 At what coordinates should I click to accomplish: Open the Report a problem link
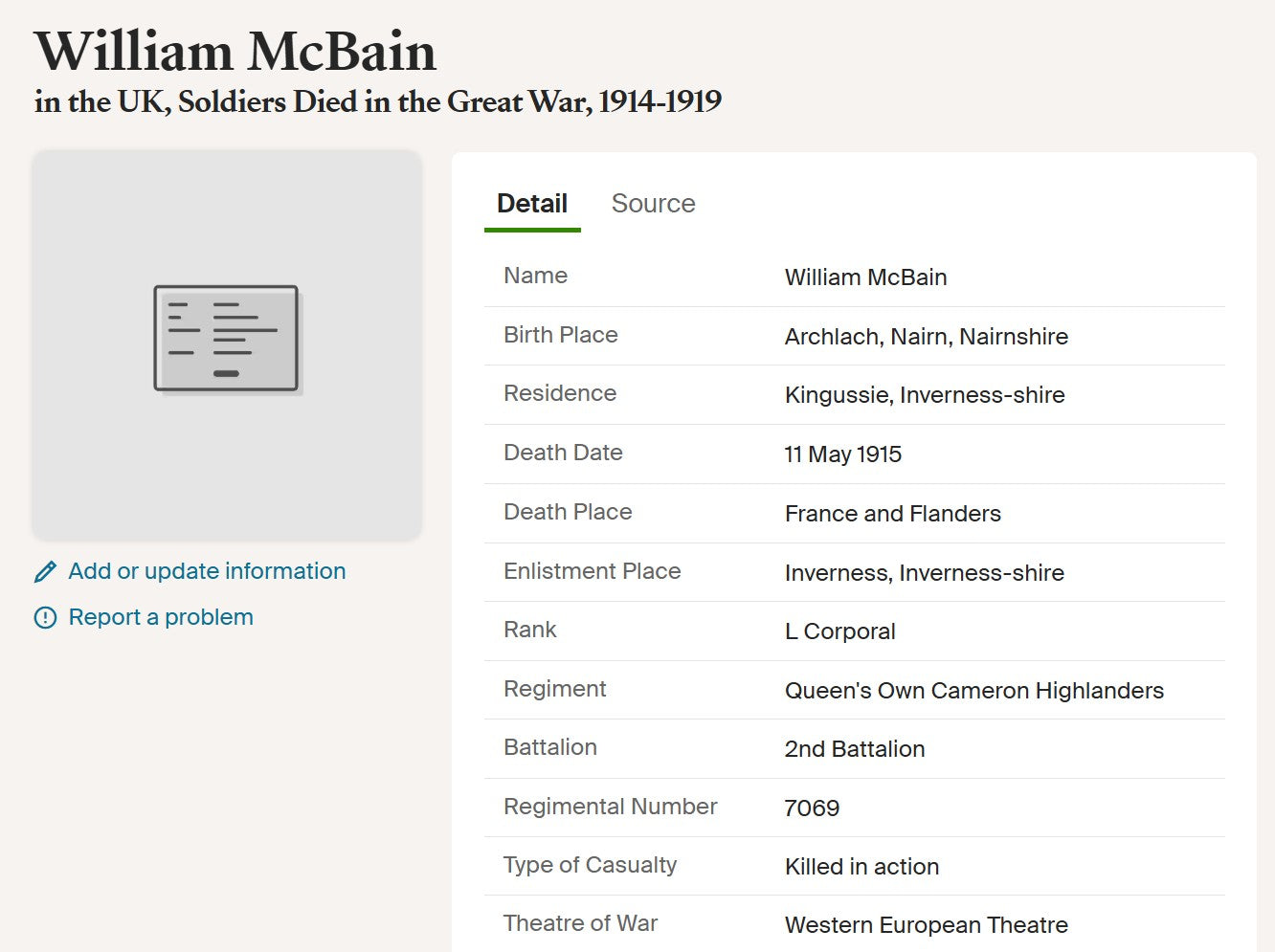[x=160, y=617]
